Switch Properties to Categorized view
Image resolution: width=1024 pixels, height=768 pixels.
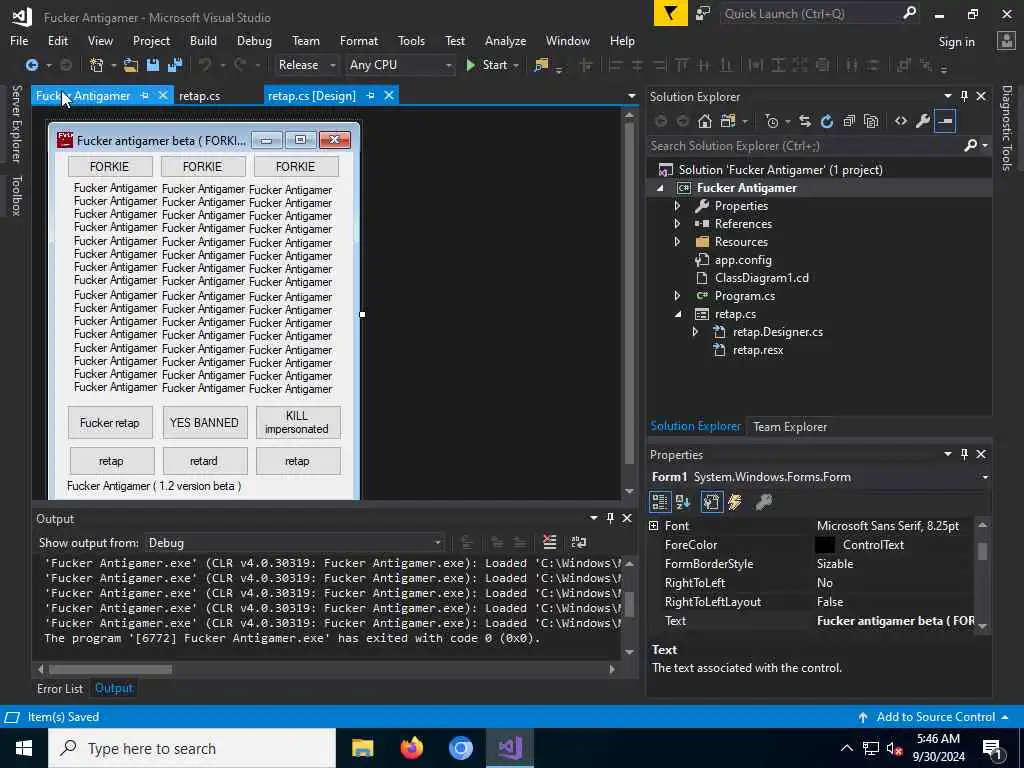(x=660, y=502)
